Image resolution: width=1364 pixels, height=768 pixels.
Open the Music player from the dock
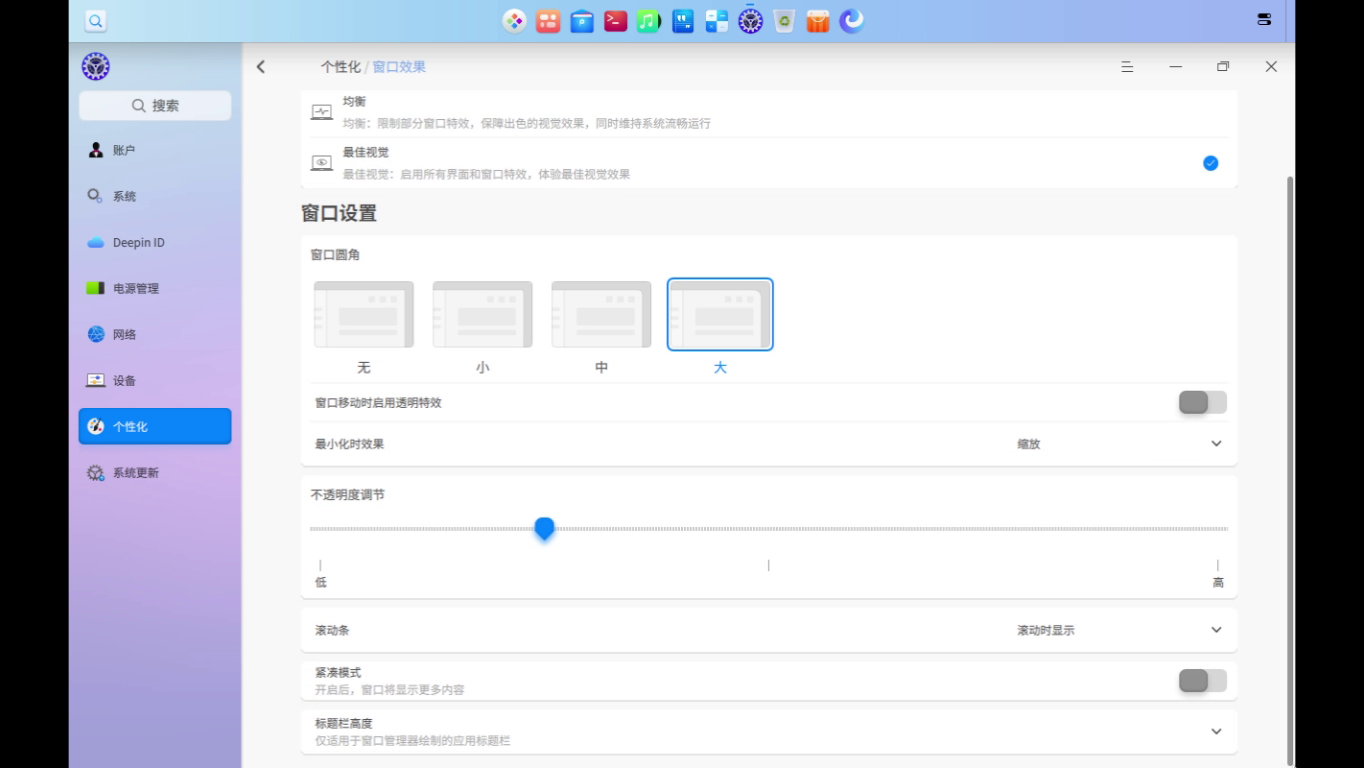click(648, 20)
